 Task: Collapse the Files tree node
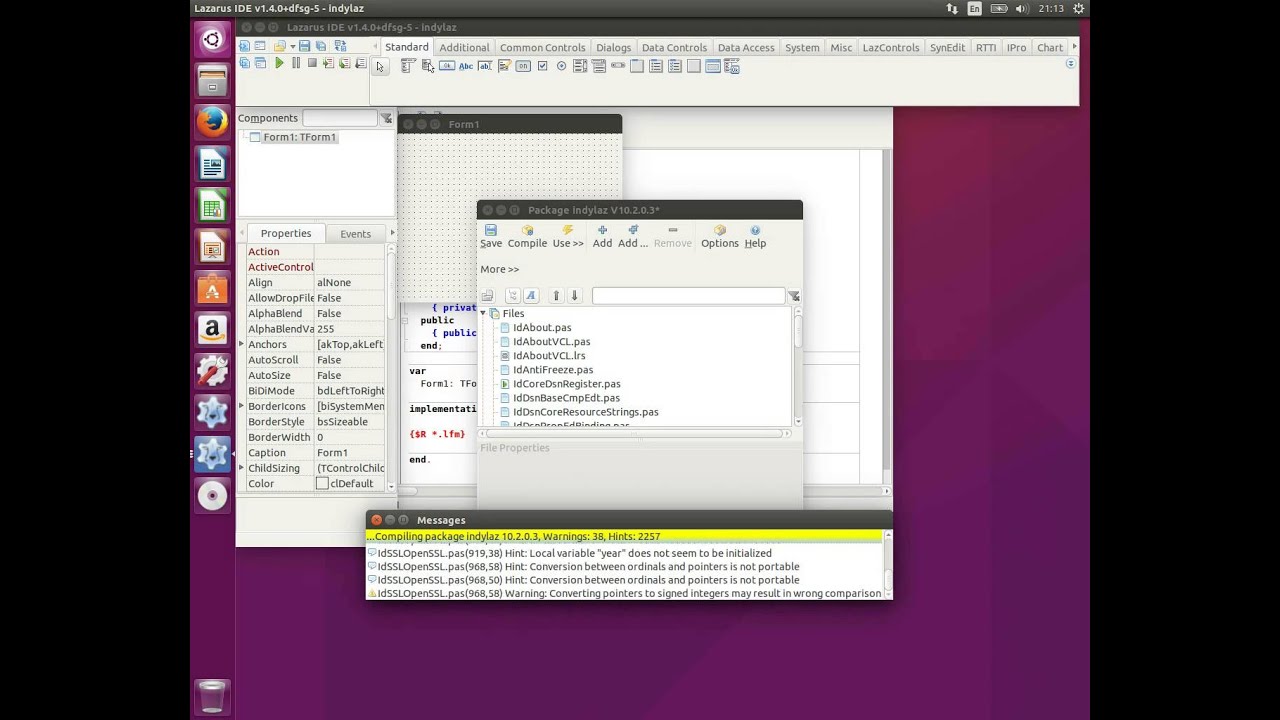point(483,313)
